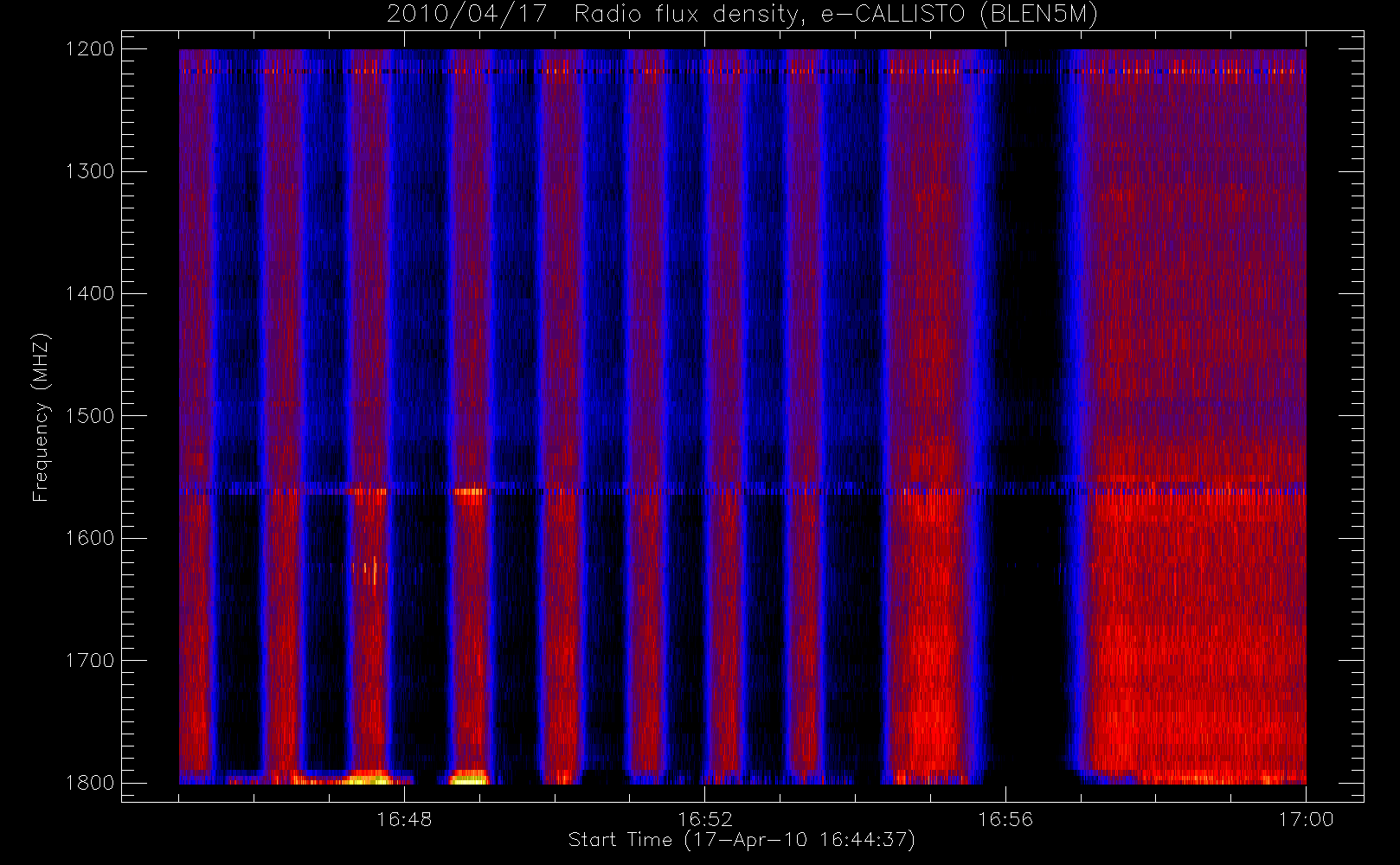The width and height of the screenshot is (1400, 865).
Task: Click the 1700 frequency tick label
Action: (90, 660)
